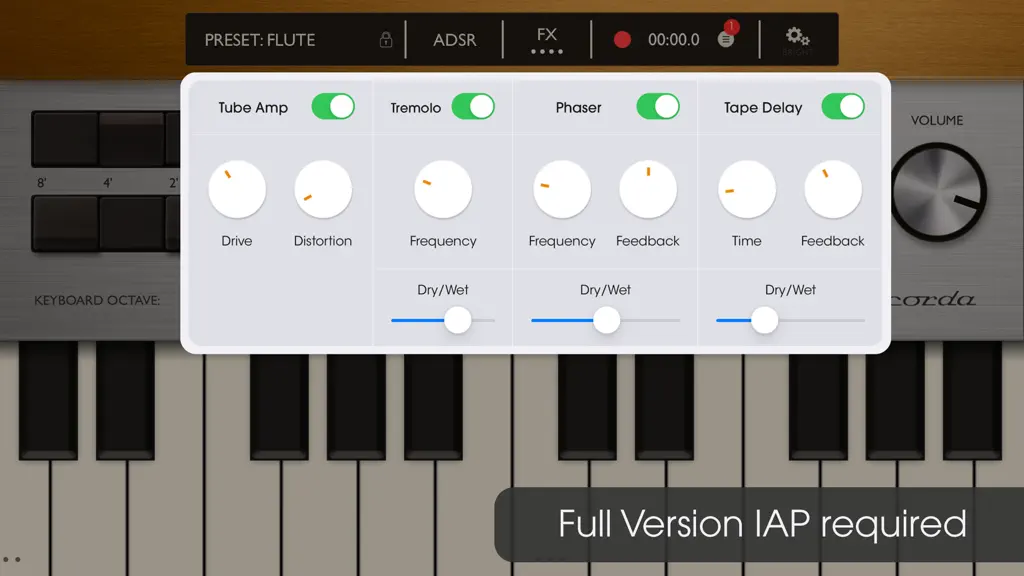Screen dimensions: 1024x576
Task: Click the Tape Delay Feedback knob
Action: tap(833, 189)
